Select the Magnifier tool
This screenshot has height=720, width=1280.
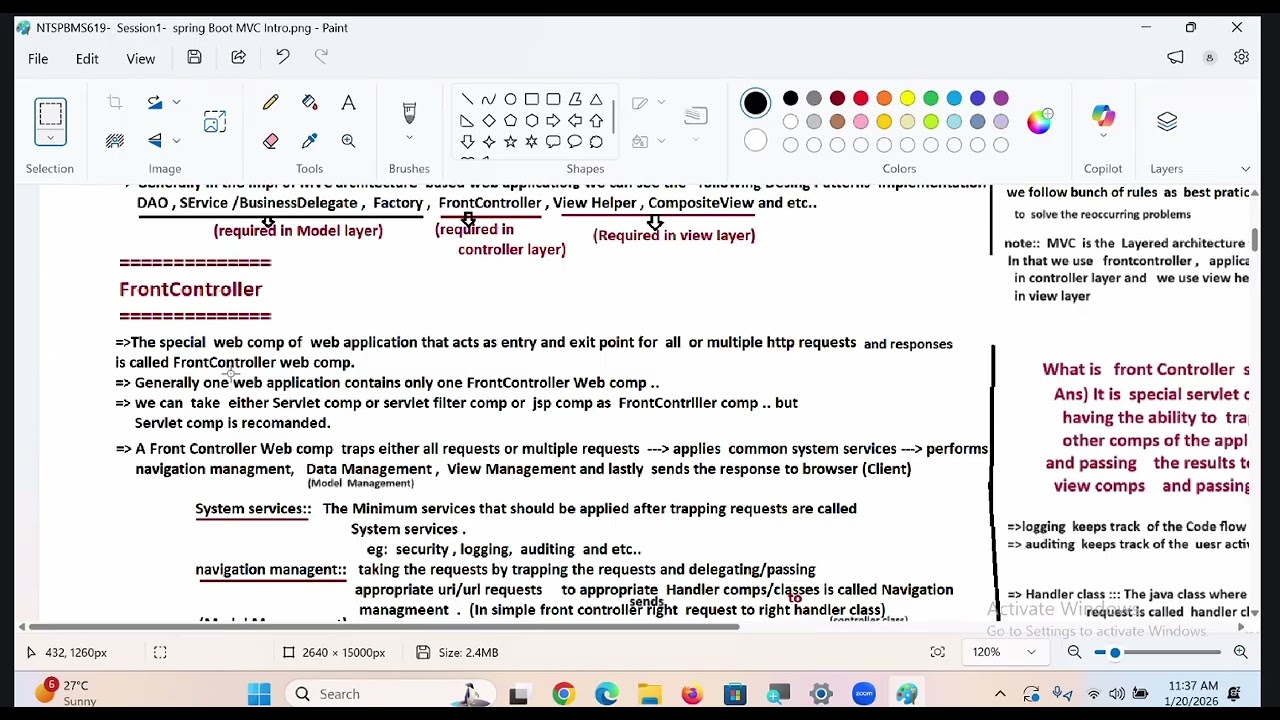click(x=348, y=141)
